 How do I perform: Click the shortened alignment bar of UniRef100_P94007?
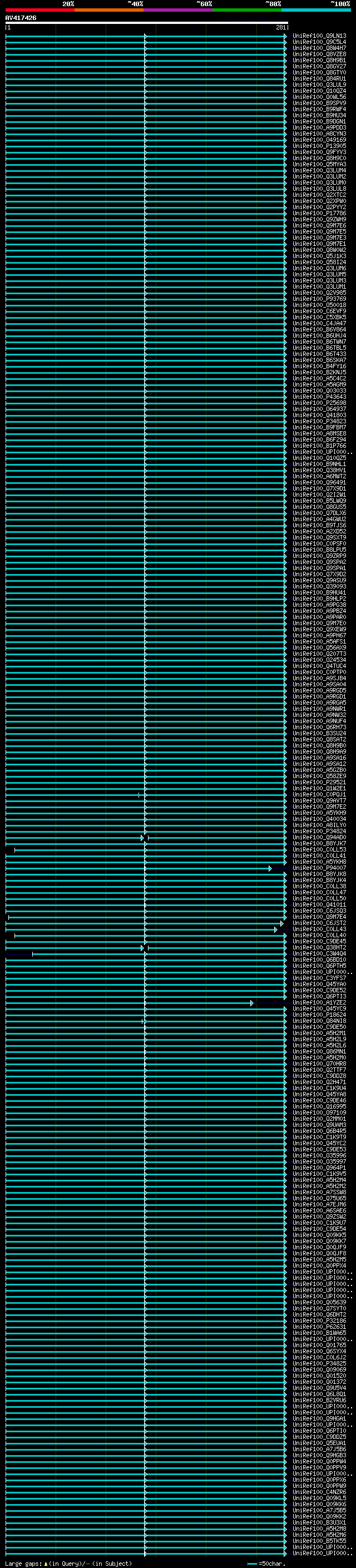tap(138, 868)
